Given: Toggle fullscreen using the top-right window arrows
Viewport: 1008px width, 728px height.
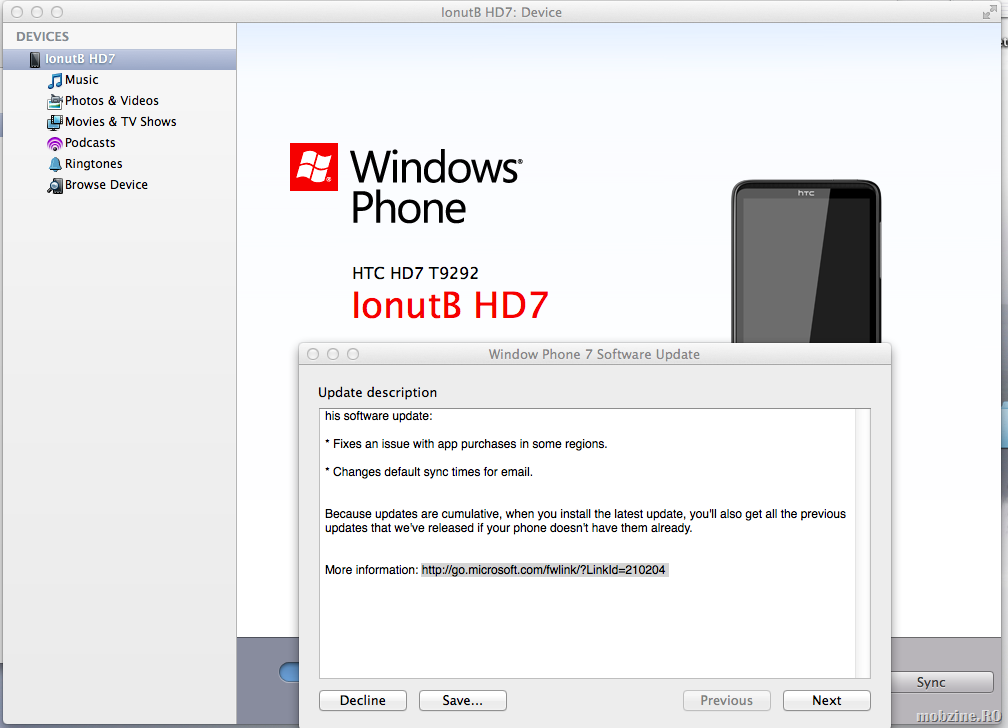Looking at the screenshot, I should click(x=992, y=12).
